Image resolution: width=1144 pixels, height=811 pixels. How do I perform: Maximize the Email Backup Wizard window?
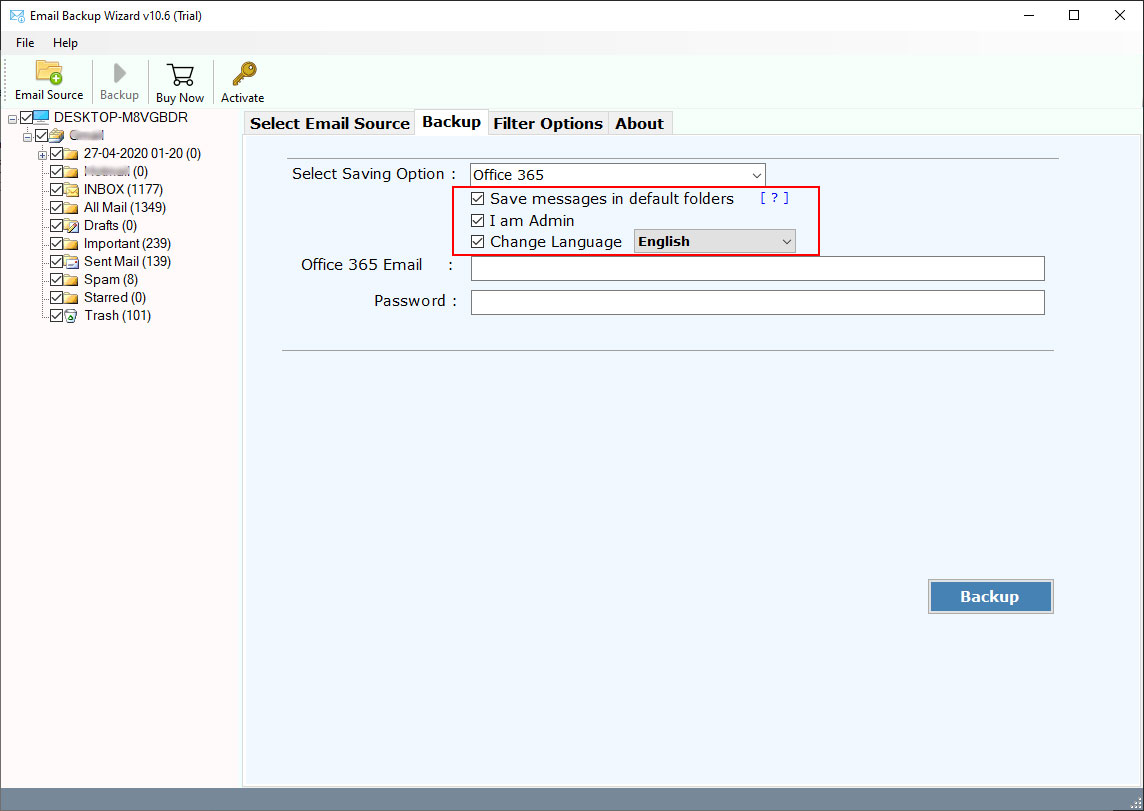(x=1074, y=15)
